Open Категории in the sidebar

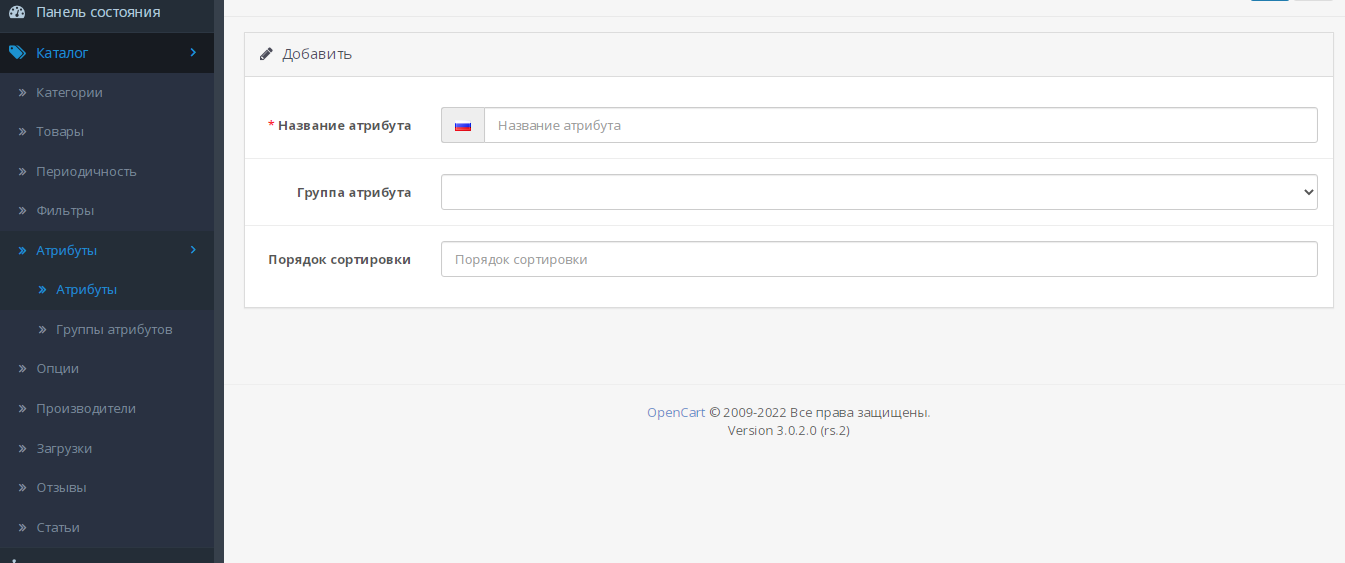coord(107,92)
